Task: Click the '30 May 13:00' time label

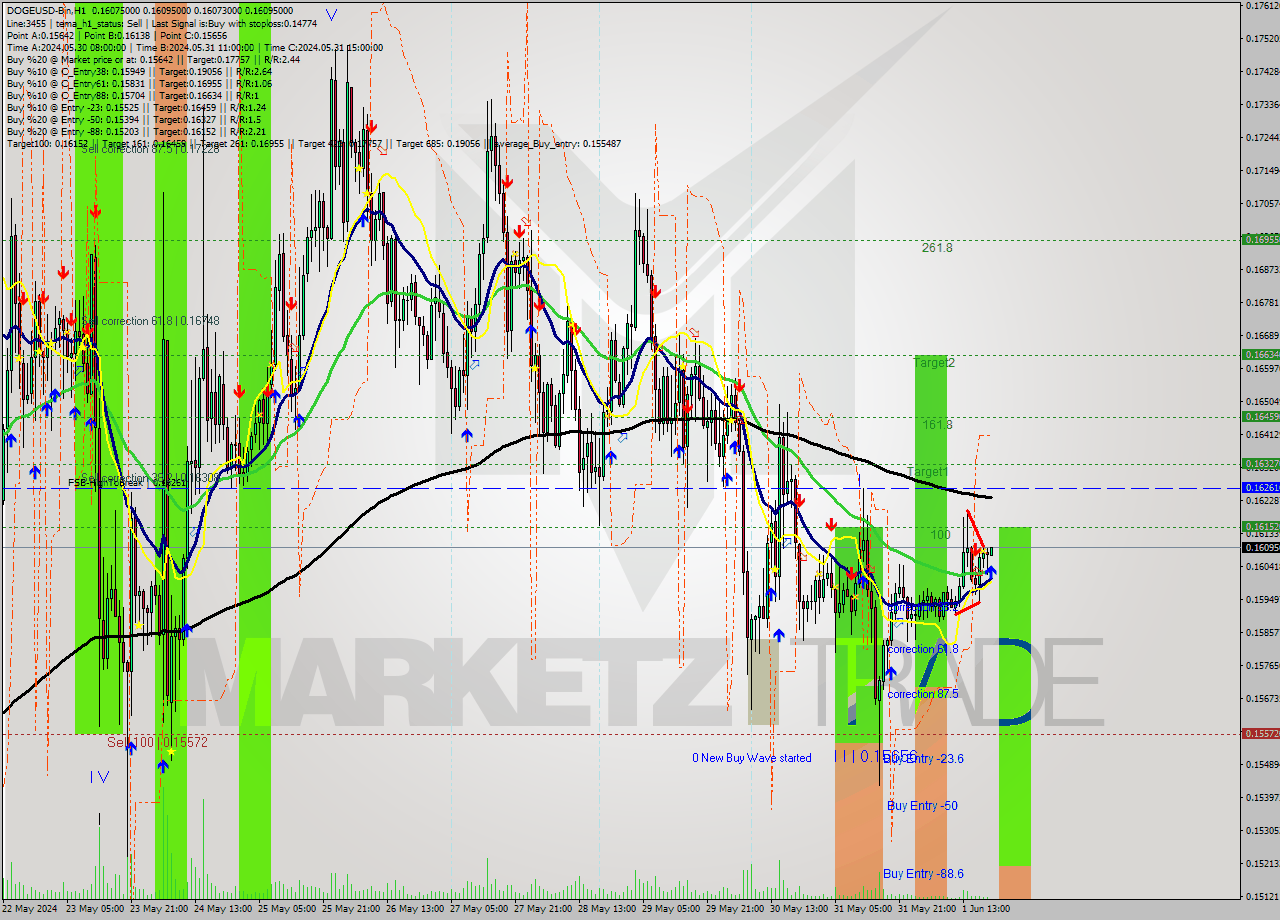Action: 799,909
